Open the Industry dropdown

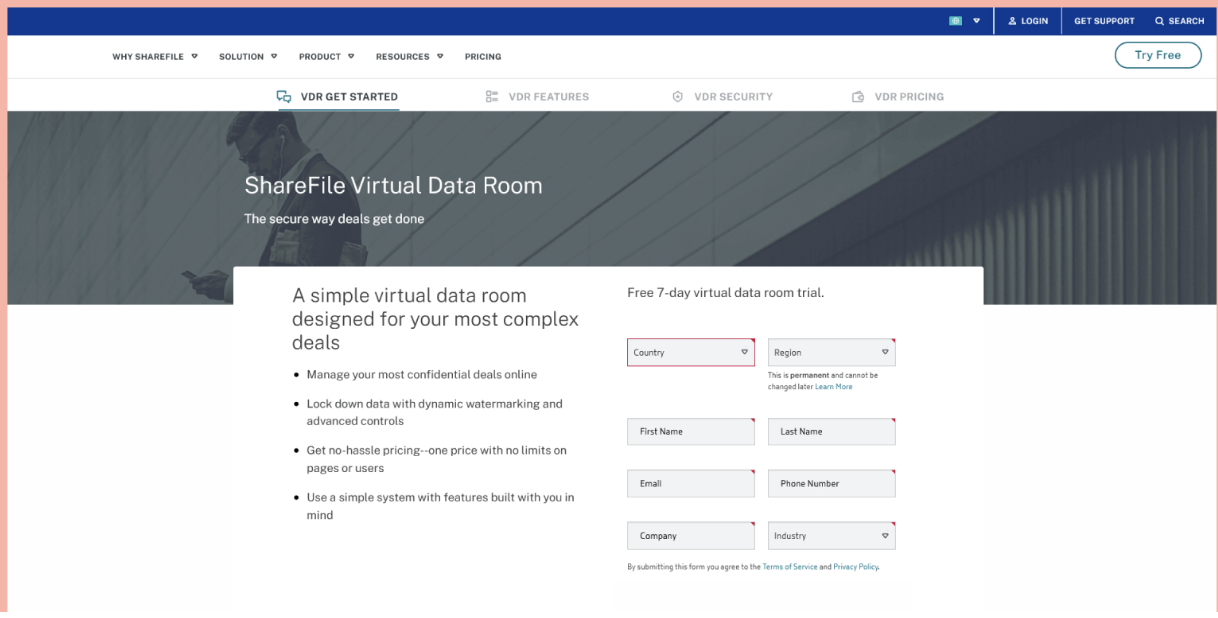click(832, 536)
